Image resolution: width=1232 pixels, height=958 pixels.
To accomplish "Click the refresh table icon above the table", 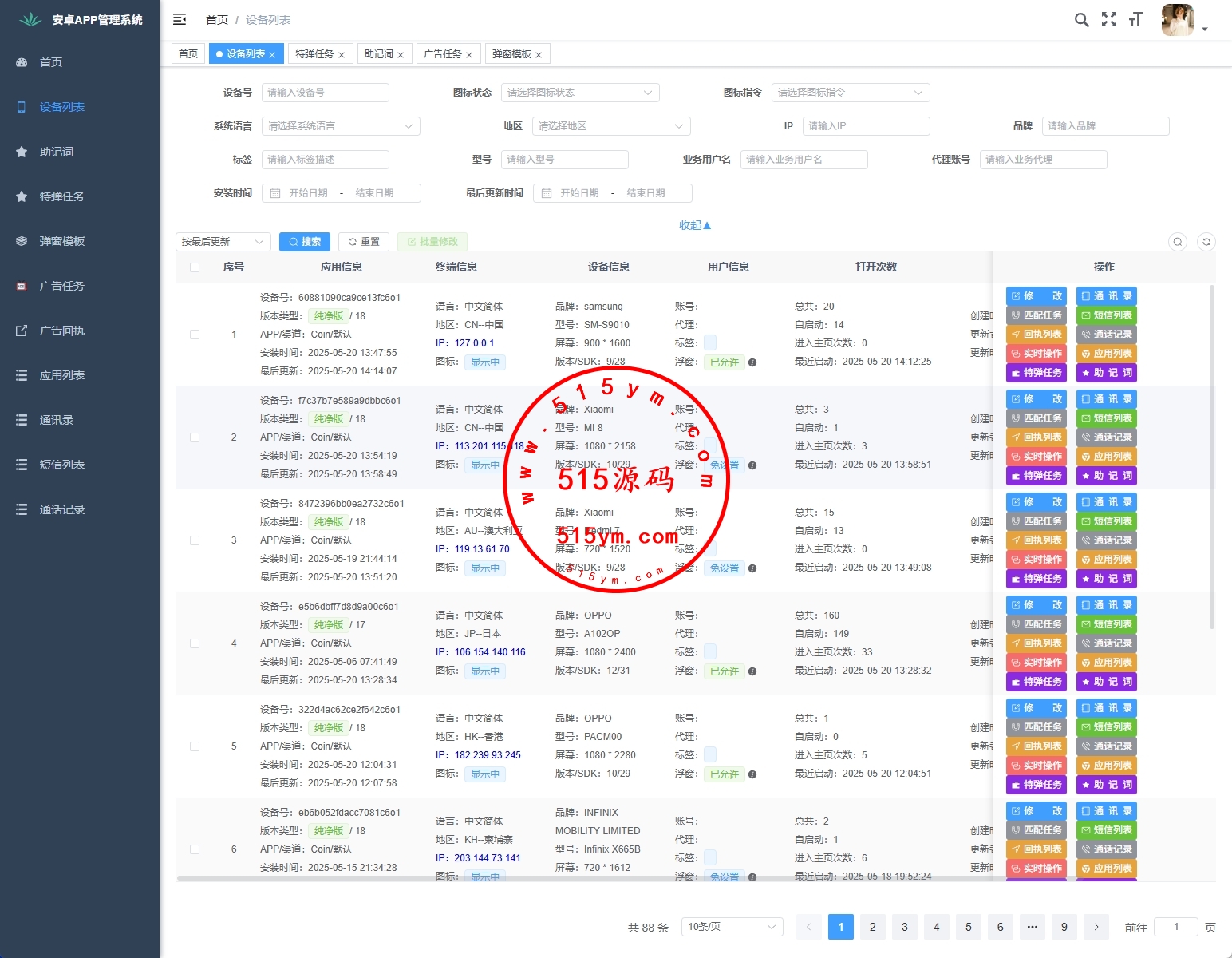I will 1206,242.
